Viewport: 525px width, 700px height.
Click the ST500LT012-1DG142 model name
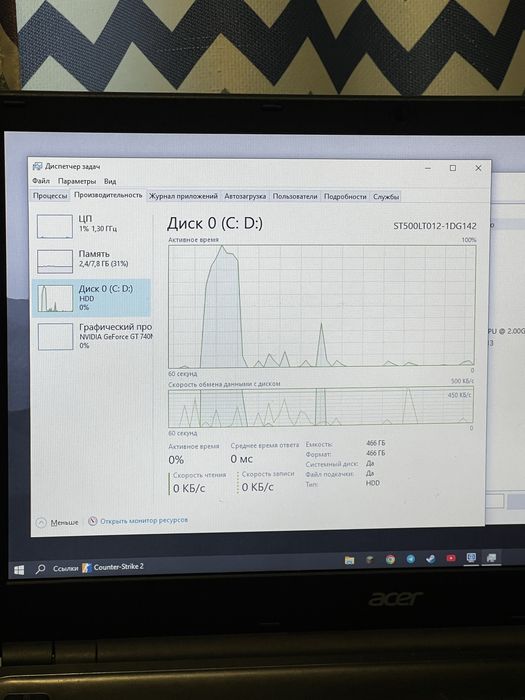(x=435, y=226)
